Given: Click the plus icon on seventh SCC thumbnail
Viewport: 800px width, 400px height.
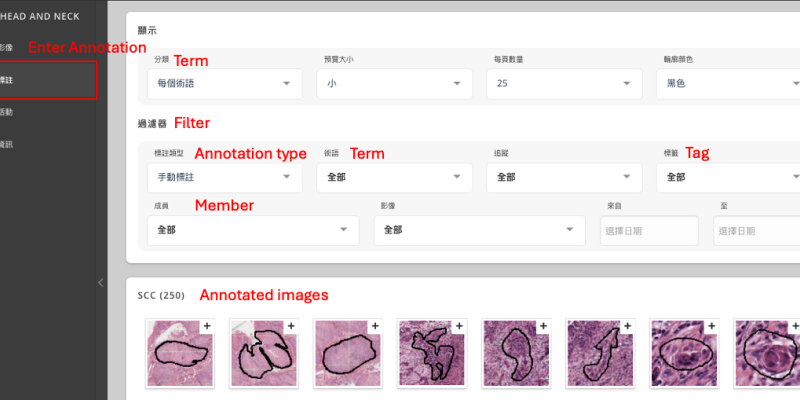Looking at the screenshot, I should 711,326.
